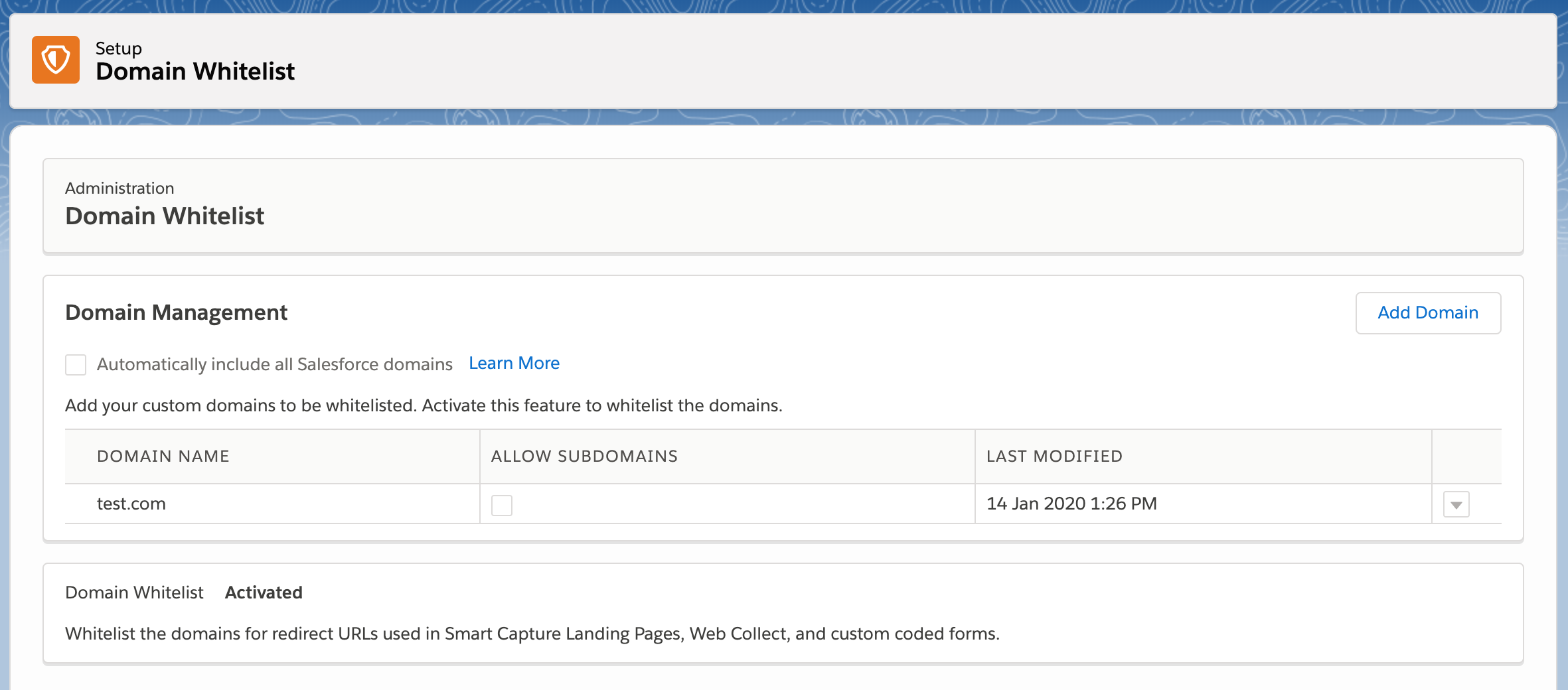Open the Learn More link
The image size is (1568, 690).
[514, 364]
